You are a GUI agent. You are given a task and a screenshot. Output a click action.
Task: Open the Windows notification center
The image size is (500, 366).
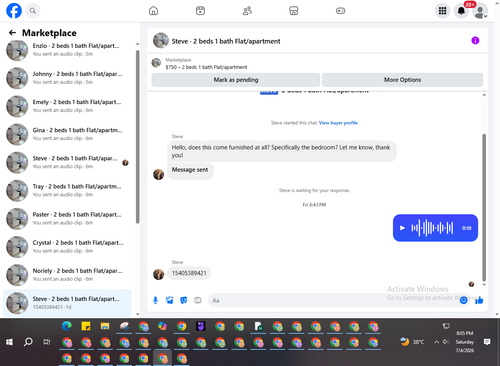pyautogui.click(x=487, y=342)
